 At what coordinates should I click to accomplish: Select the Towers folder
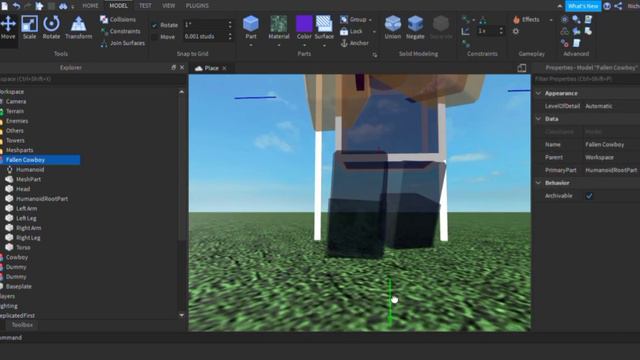point(15,140)
